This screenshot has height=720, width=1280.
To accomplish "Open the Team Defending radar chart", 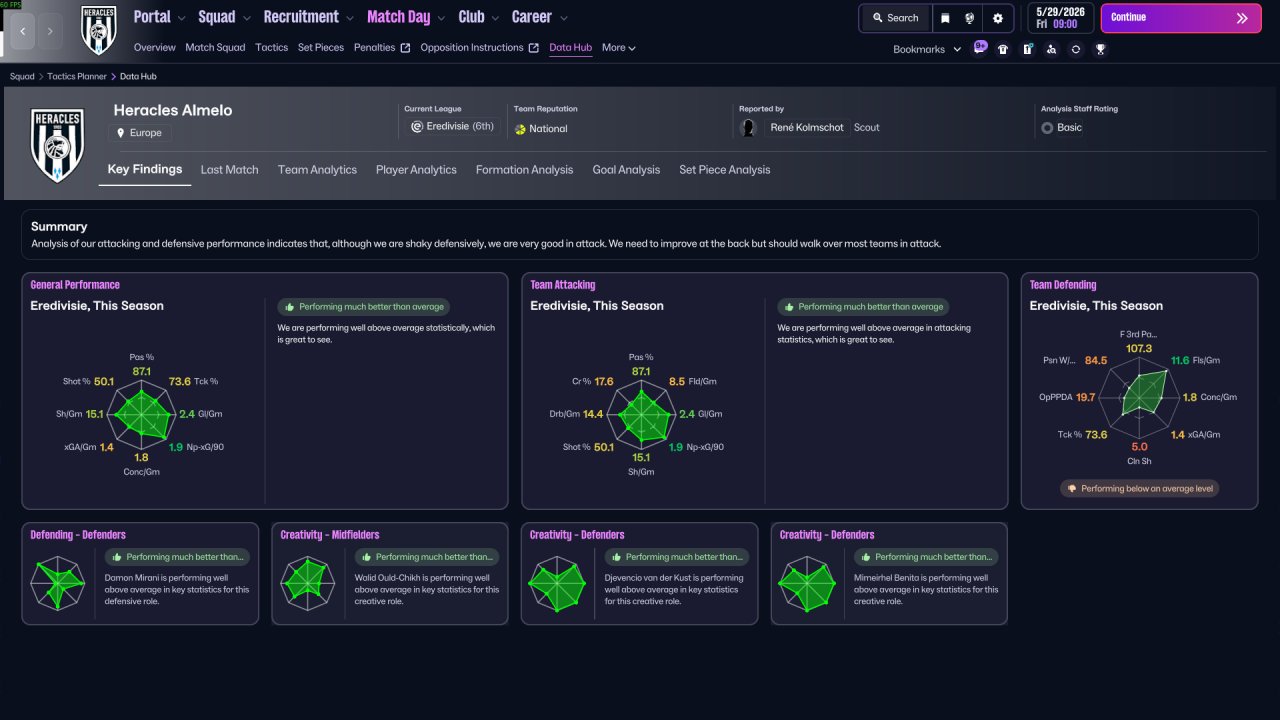I will pos(1139,397).
